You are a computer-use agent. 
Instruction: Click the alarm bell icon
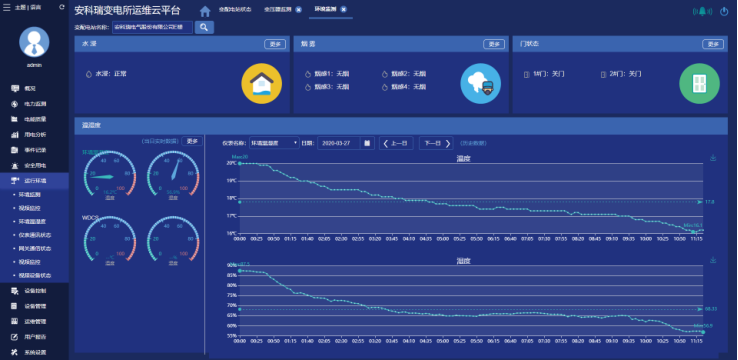(x=702, y=11)
